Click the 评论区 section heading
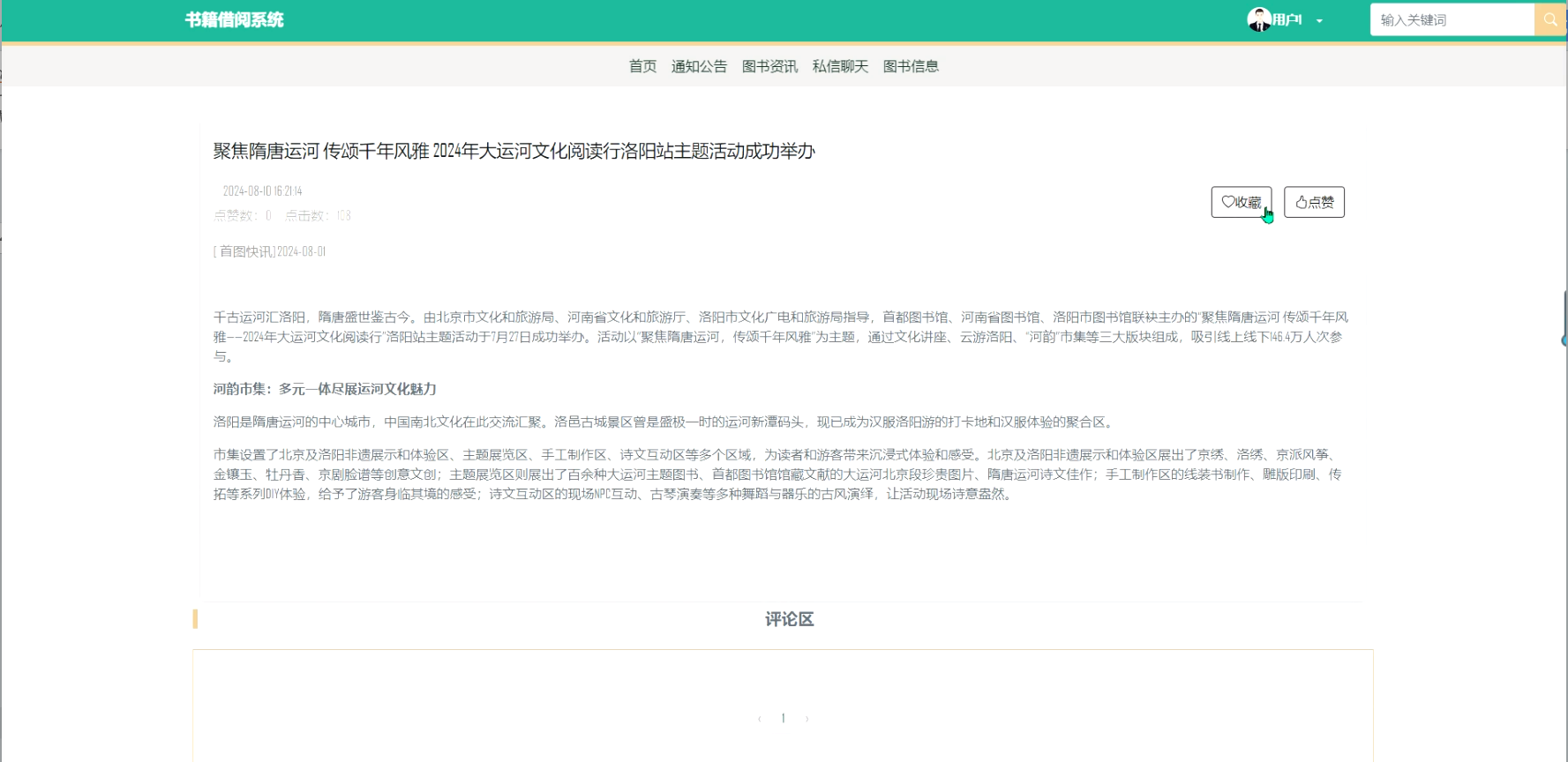 coord(789,619)
